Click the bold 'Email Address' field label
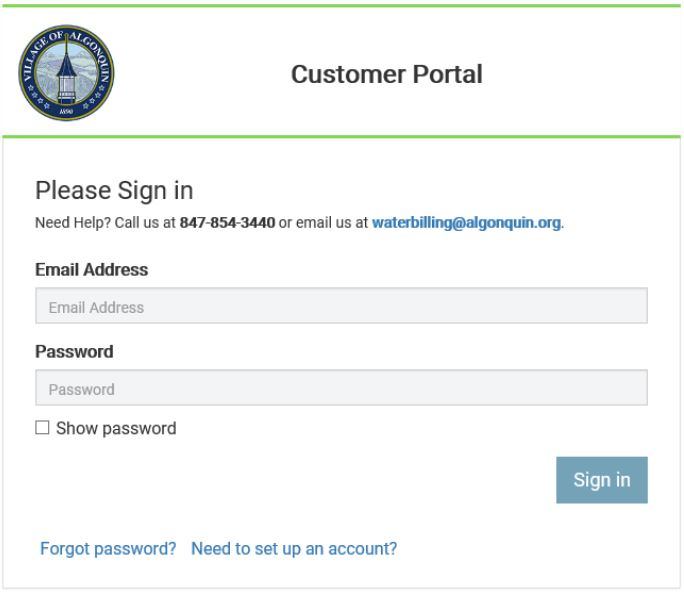Viewport: 684px width, 593px height. 92,270
